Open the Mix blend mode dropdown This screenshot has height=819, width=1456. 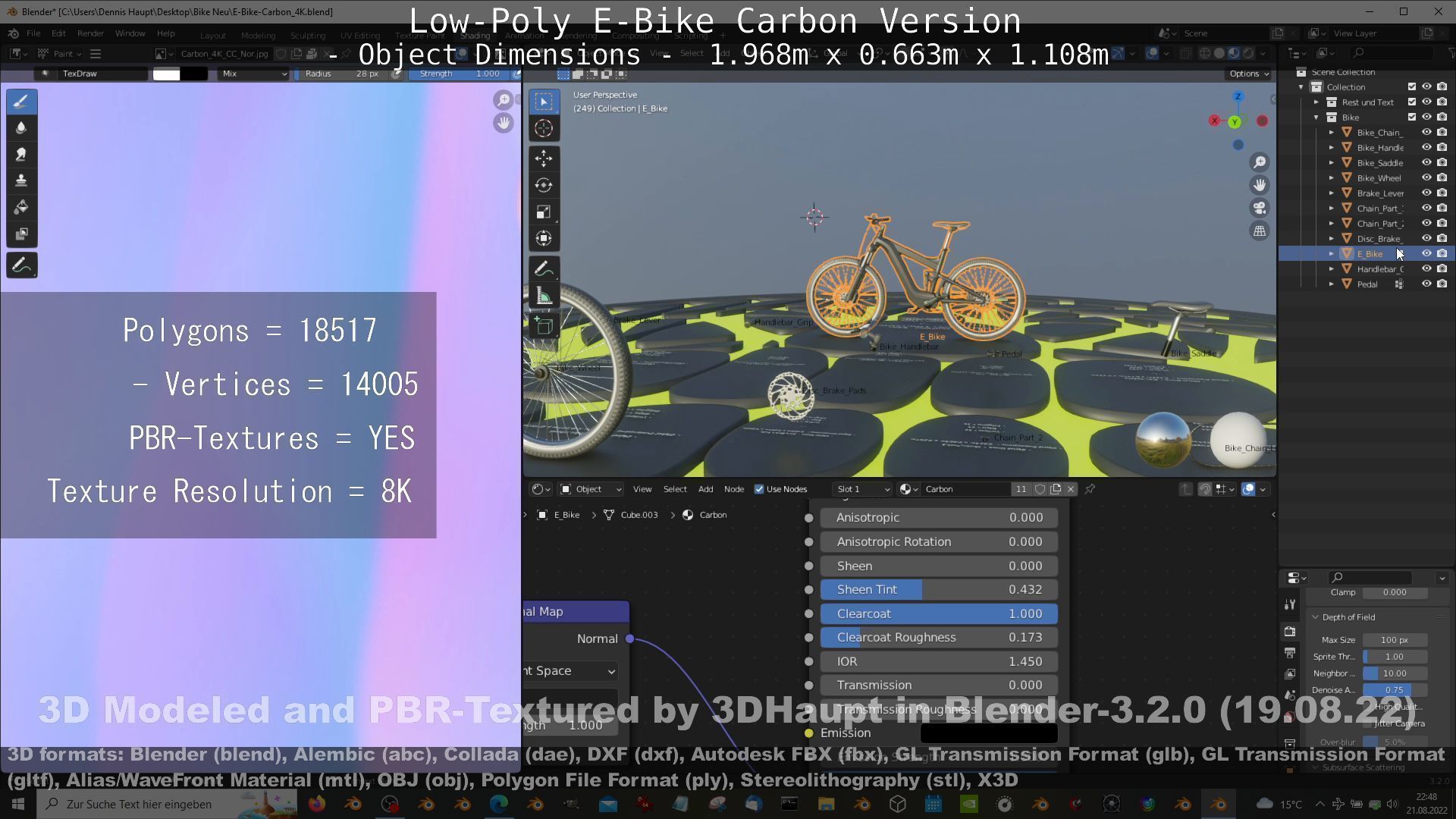pyautogui.click(x=254, y=74)
